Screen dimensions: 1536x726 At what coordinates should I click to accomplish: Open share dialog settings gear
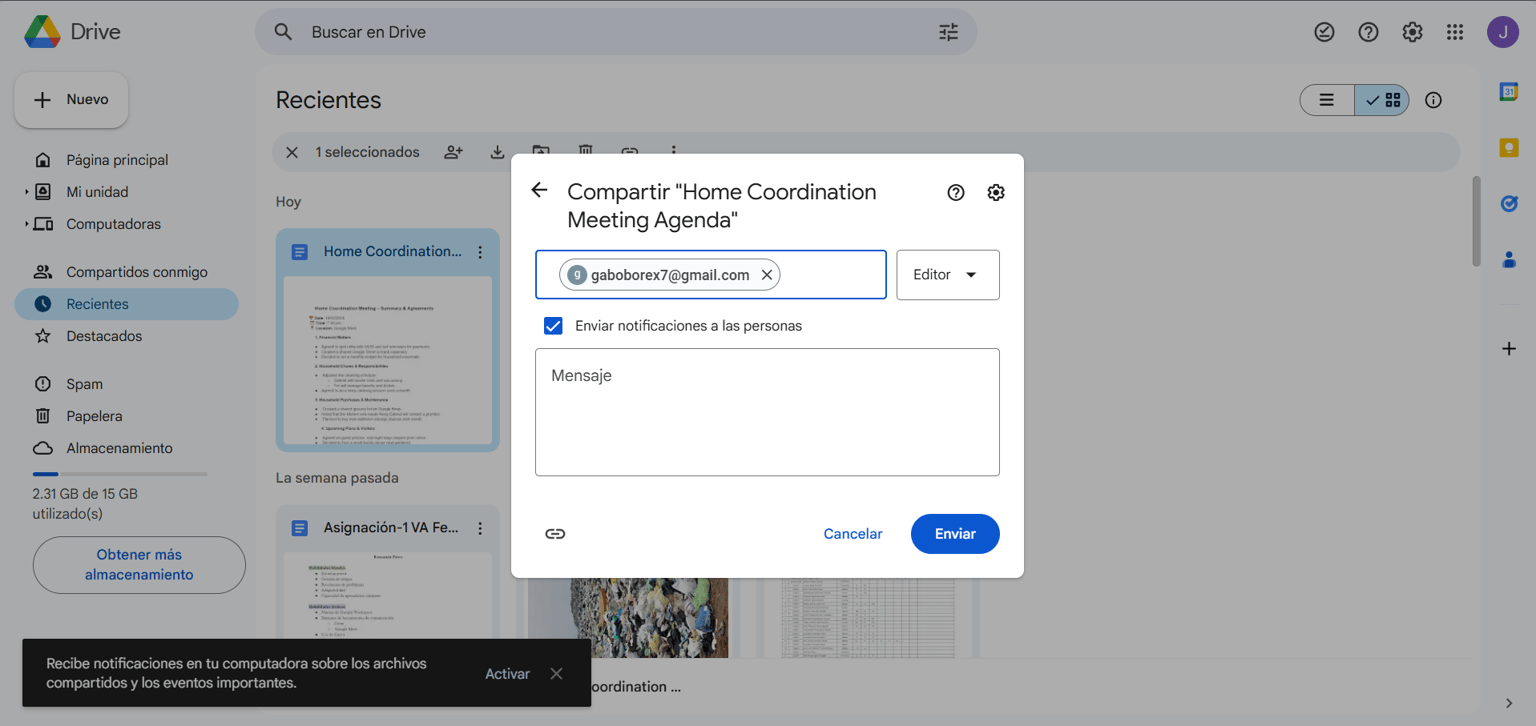click(996, 193)
